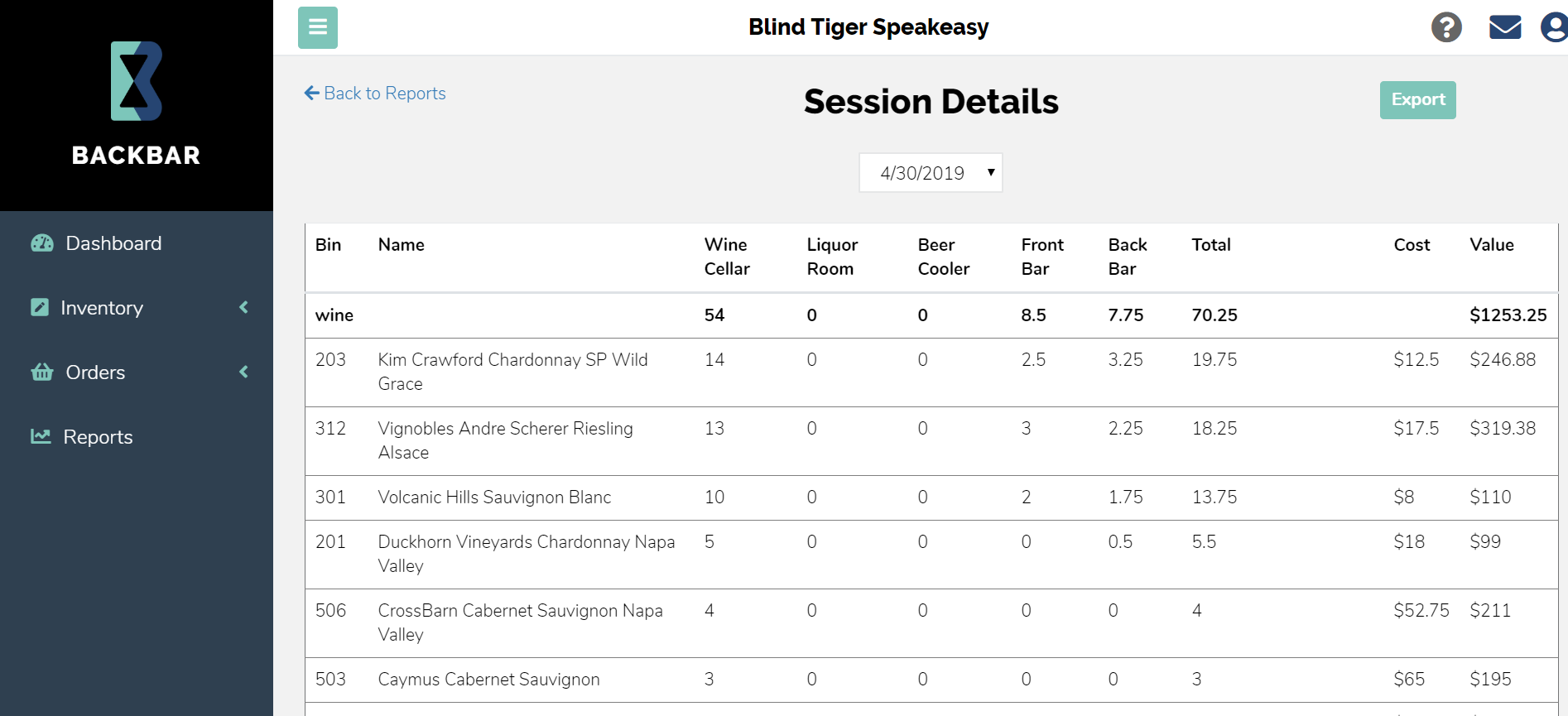
Task: Click the Orders basket icon
Action: (41, 372)
